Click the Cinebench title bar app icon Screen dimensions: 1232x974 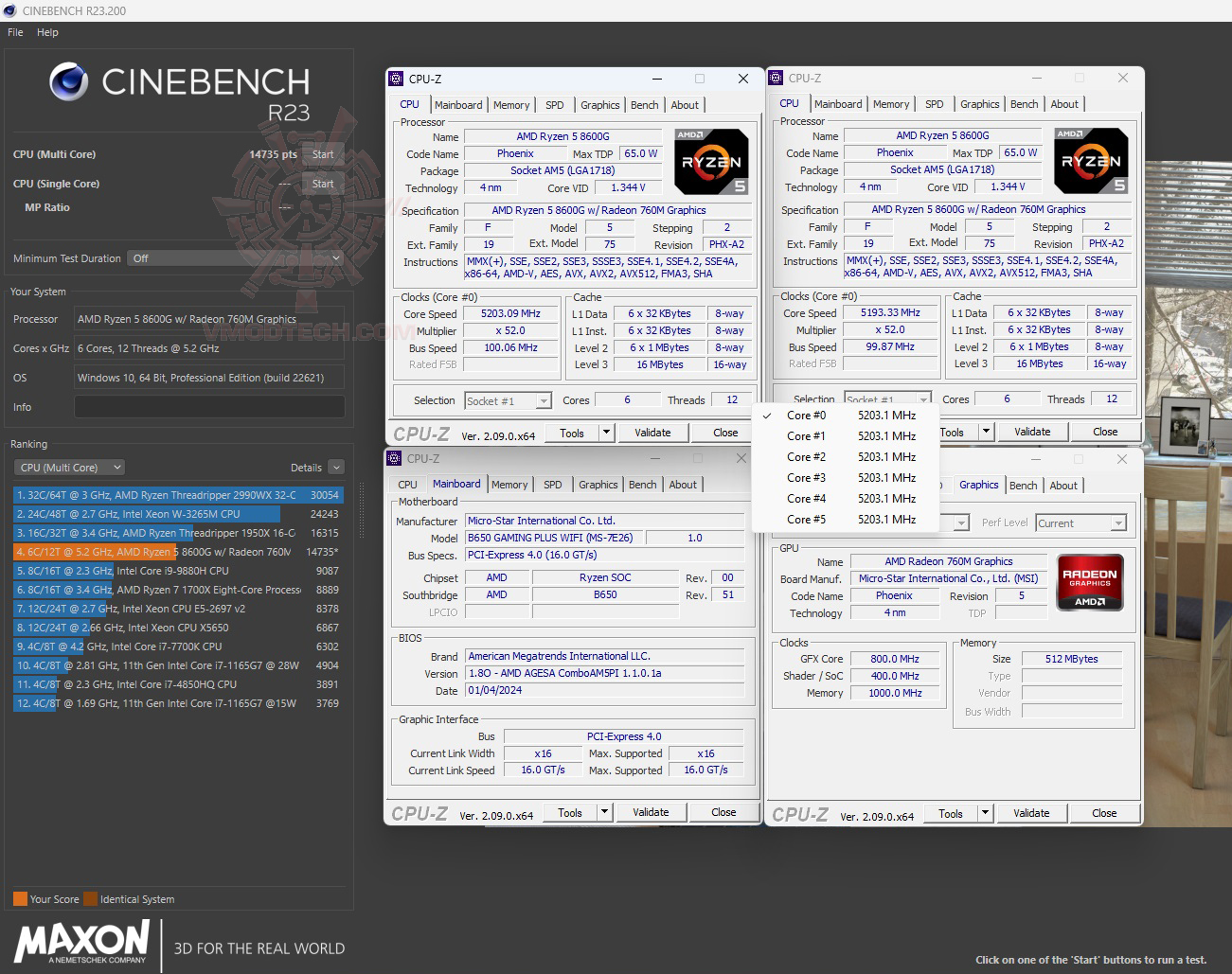[10, 10]
